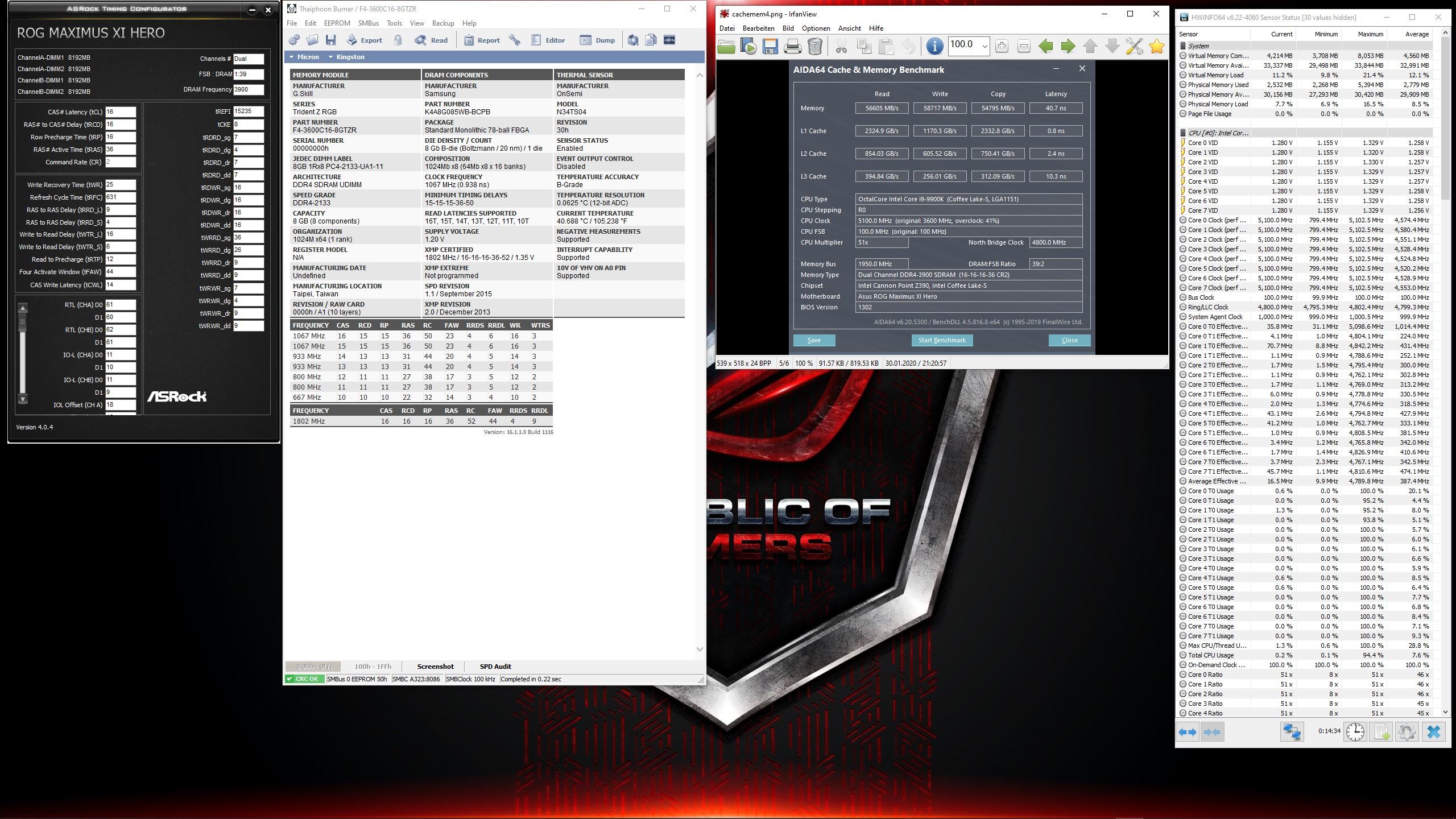
Task: Click wrench icon in Thaiphoon Burner toolbar
Action: [x=515, y=40]
